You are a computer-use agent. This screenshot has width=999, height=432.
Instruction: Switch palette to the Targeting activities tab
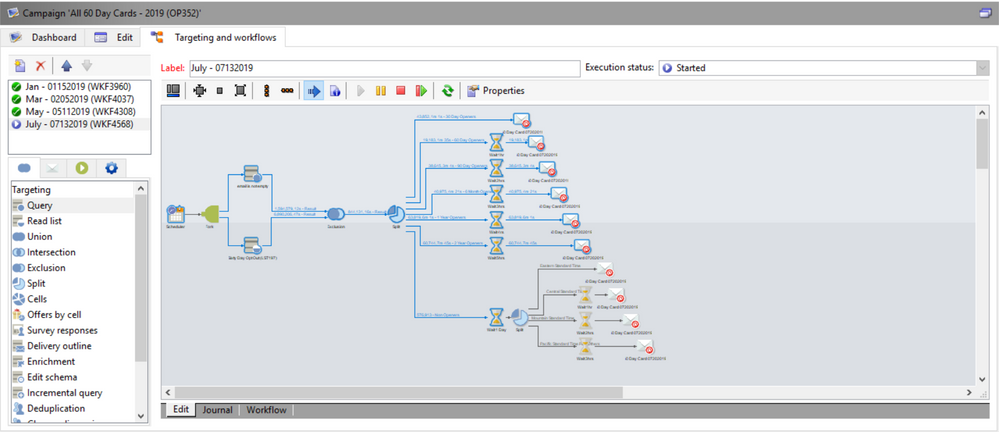pos(25,168)
